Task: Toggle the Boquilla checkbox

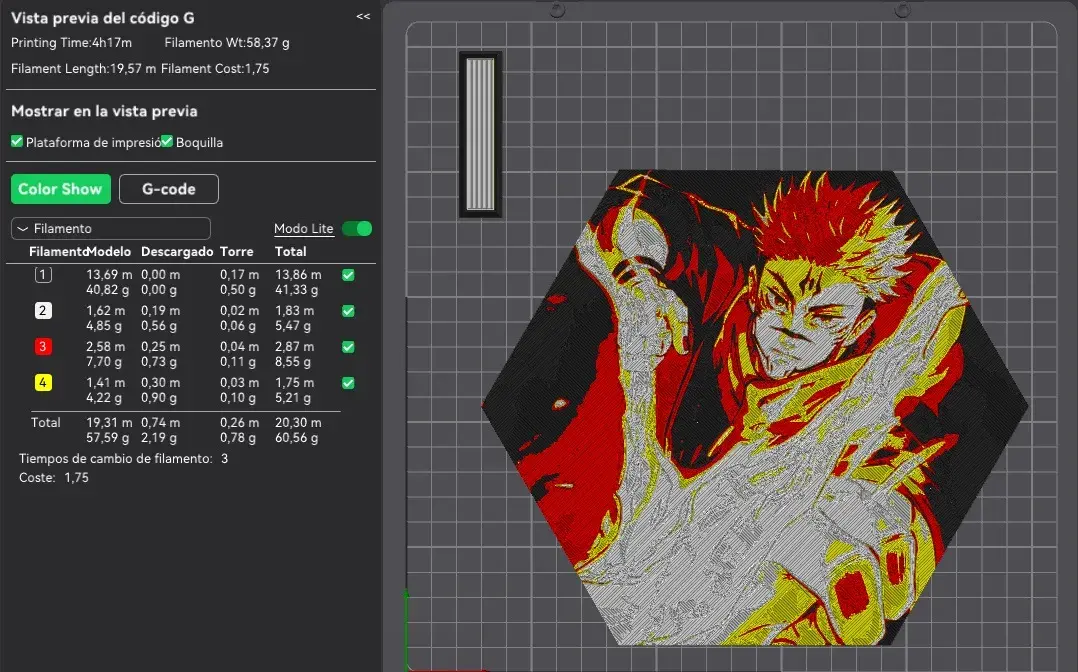Action: [x=167, y=141]
